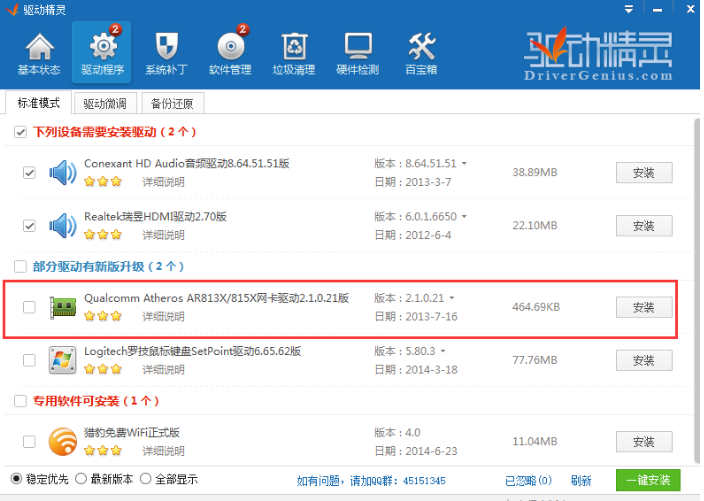Open the 硬件检测 monitor icon
The width and height of the screenshot is (704, 501).
coord(358,46)
